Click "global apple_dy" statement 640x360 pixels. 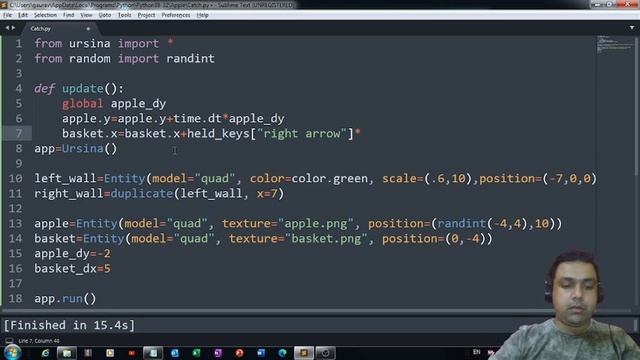tap(114, 104)
